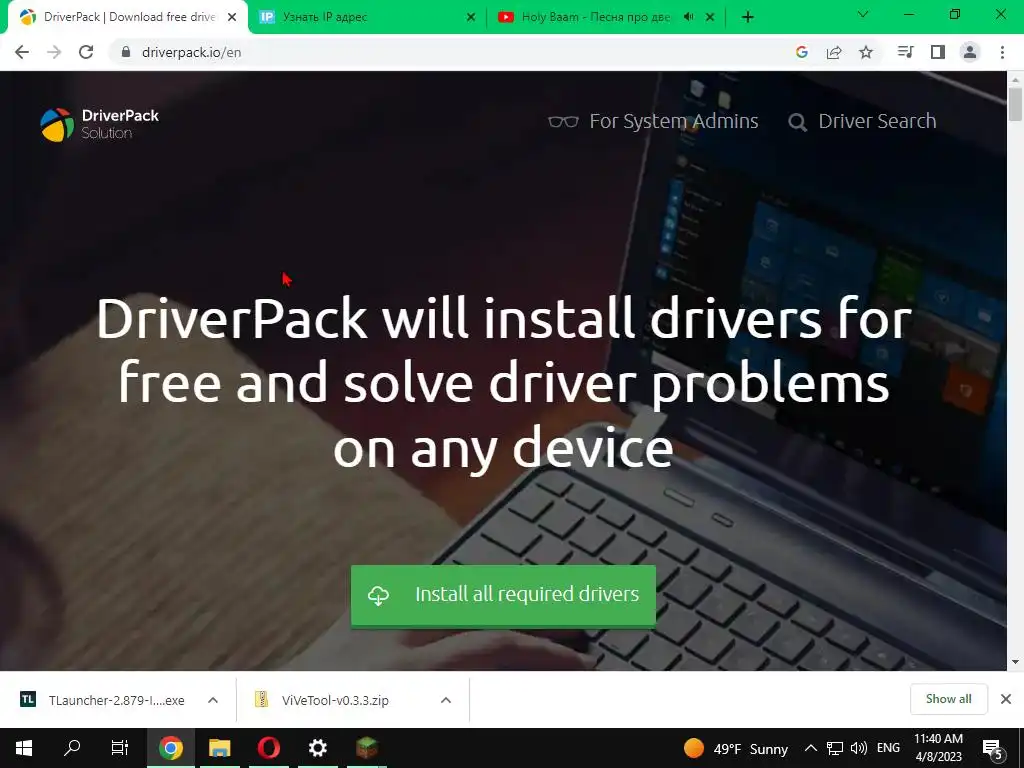Mute the YouTube tab via speaker icon

(x=688, y=17)
